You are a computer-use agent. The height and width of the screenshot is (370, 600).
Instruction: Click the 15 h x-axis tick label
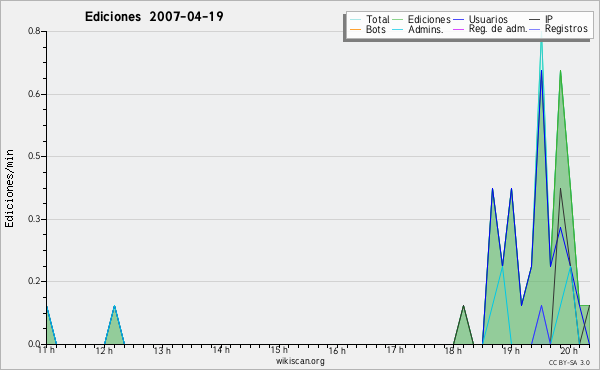[279, 350]
